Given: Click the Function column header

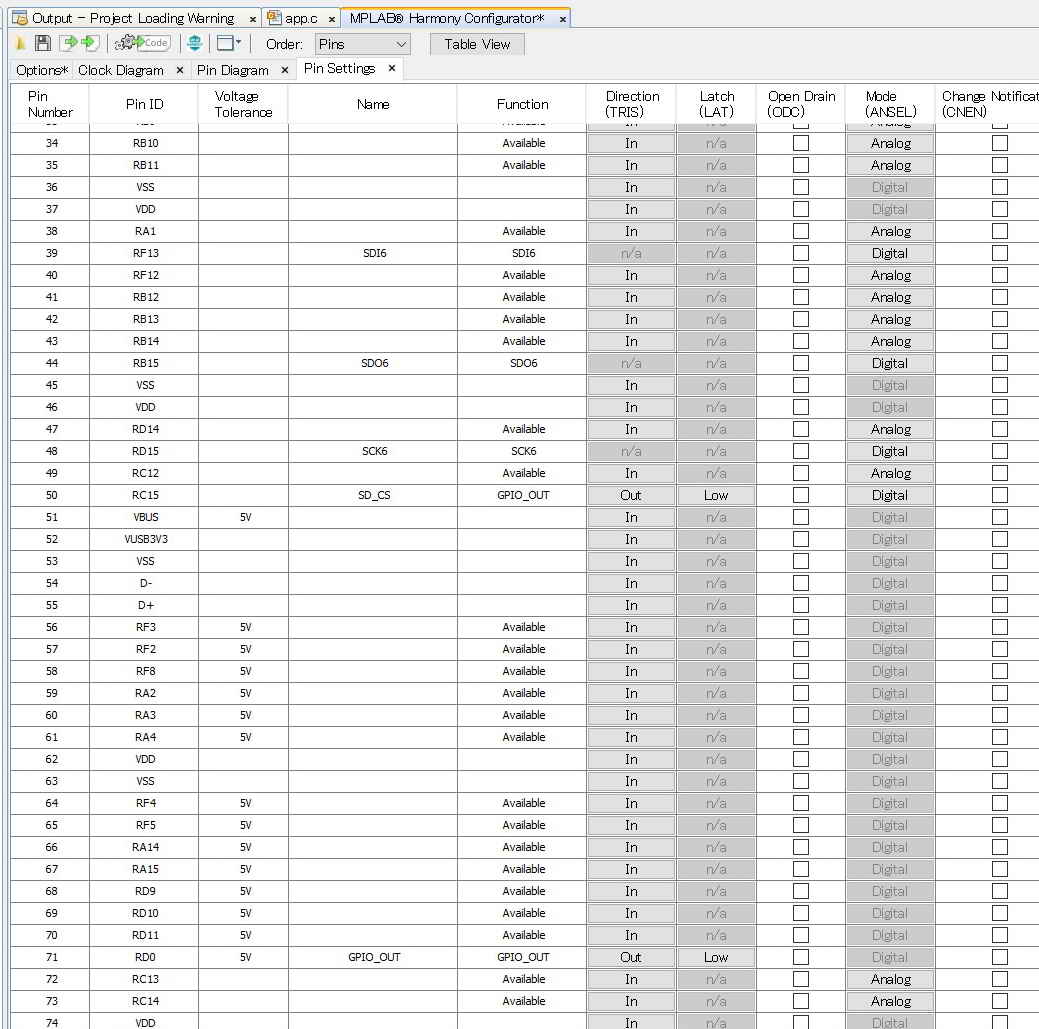Looking at the screenshot, I should 522,104.
